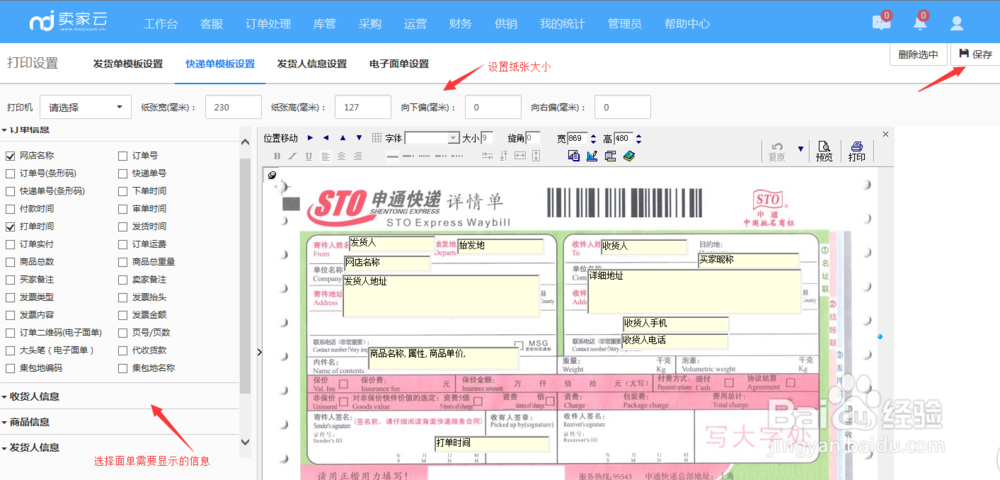Adjust width value with 宽 stepper
The image size is (1000, 480).
click(594, 138)
